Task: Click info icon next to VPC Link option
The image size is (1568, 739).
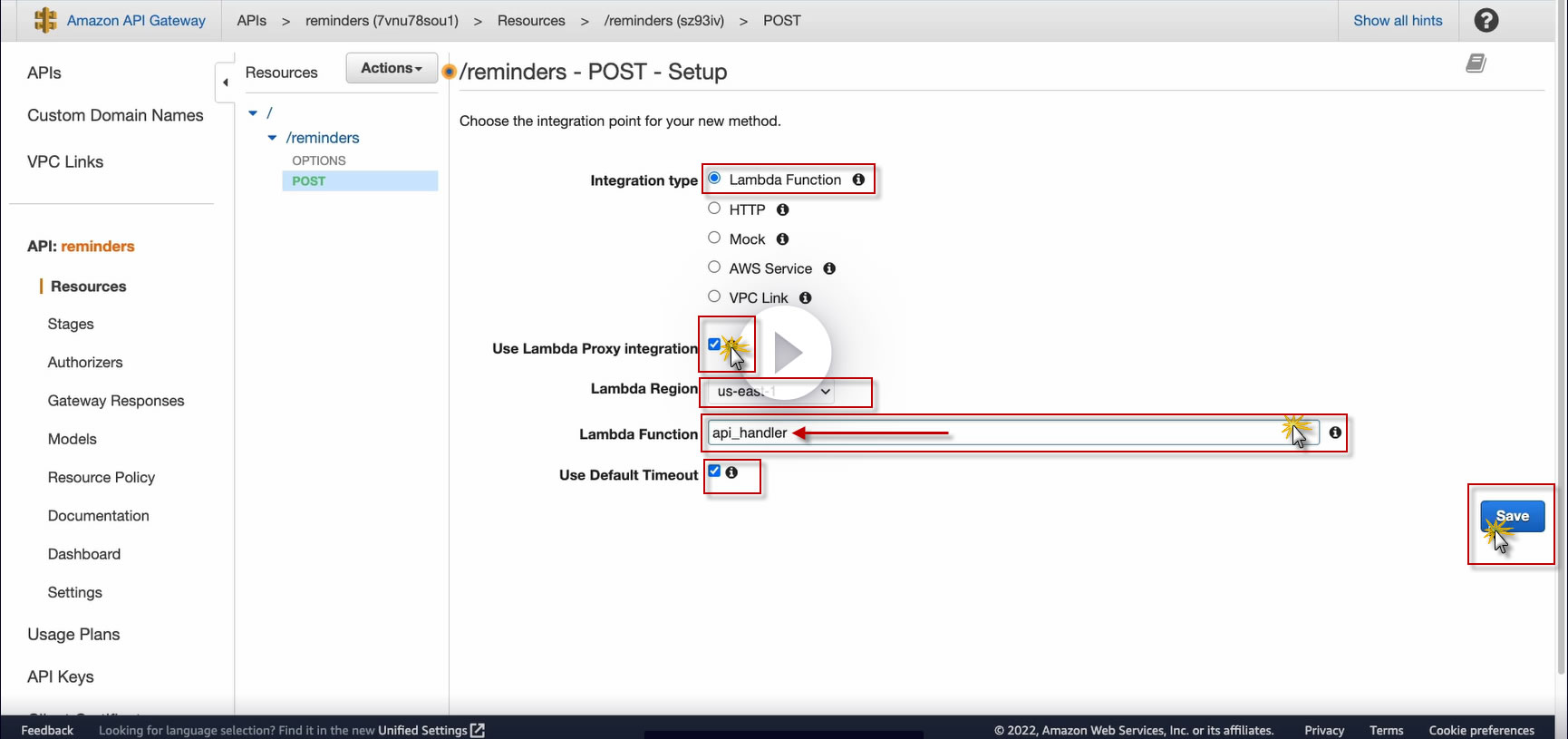Action: 805,297
